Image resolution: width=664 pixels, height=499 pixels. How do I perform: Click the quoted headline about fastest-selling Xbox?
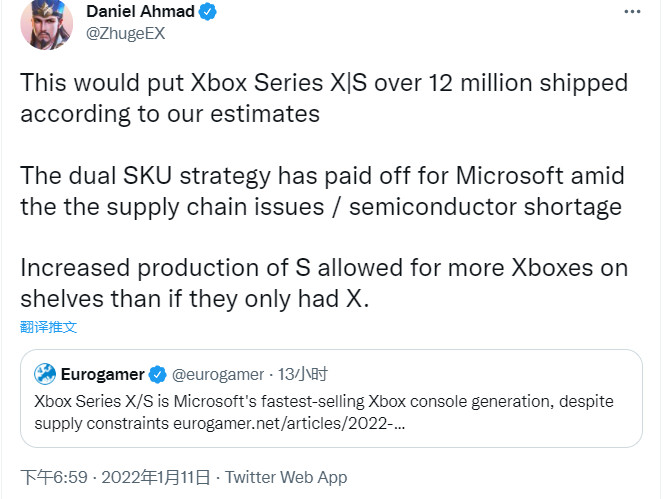point(324,401)
